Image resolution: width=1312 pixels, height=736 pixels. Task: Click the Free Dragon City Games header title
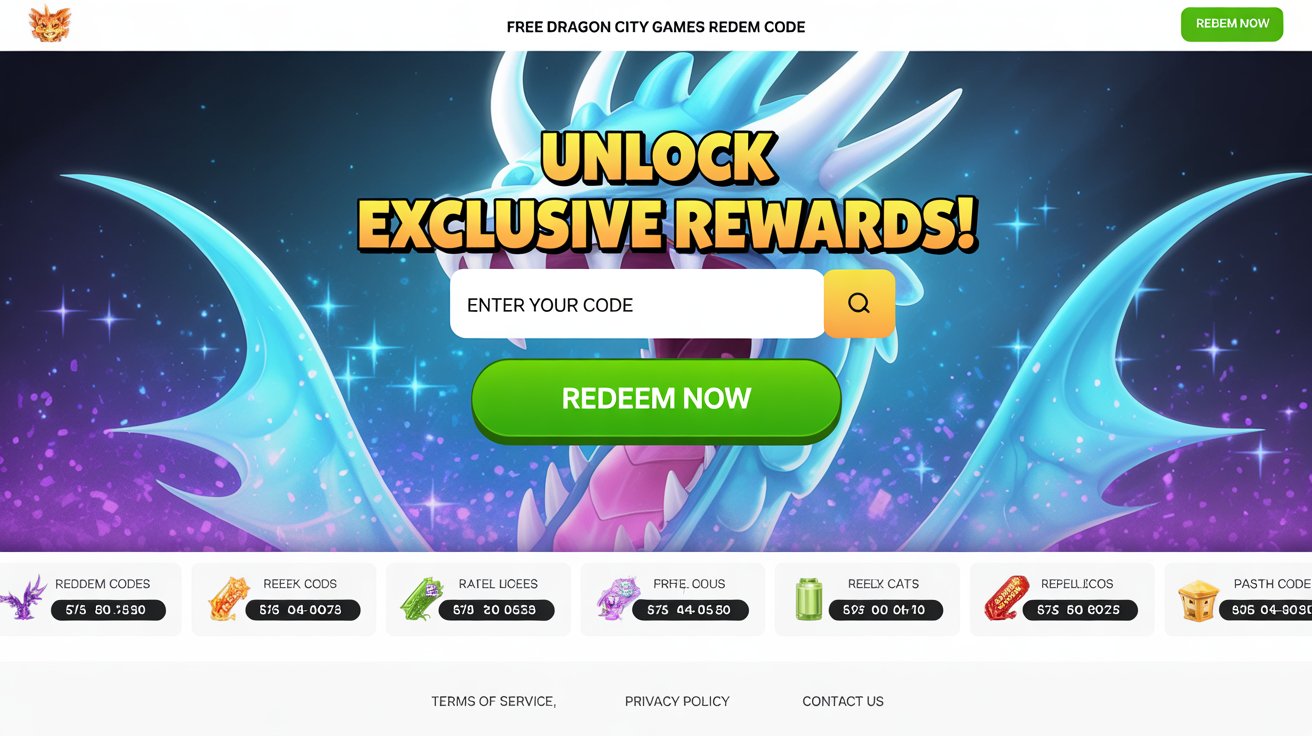(x=656, y=27)
